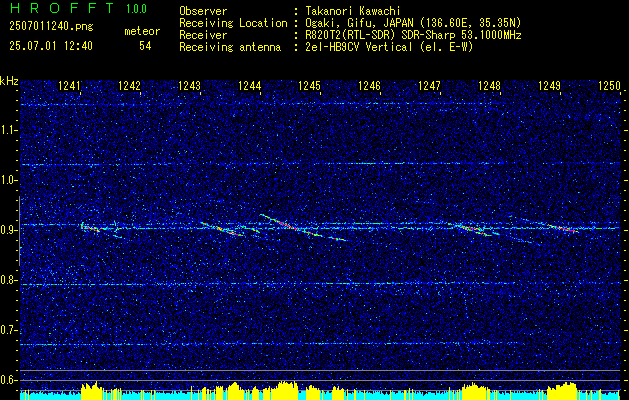This screenshot has width=629, height=400.
Task: Click the meteor label
Action: tap(142, 31)
